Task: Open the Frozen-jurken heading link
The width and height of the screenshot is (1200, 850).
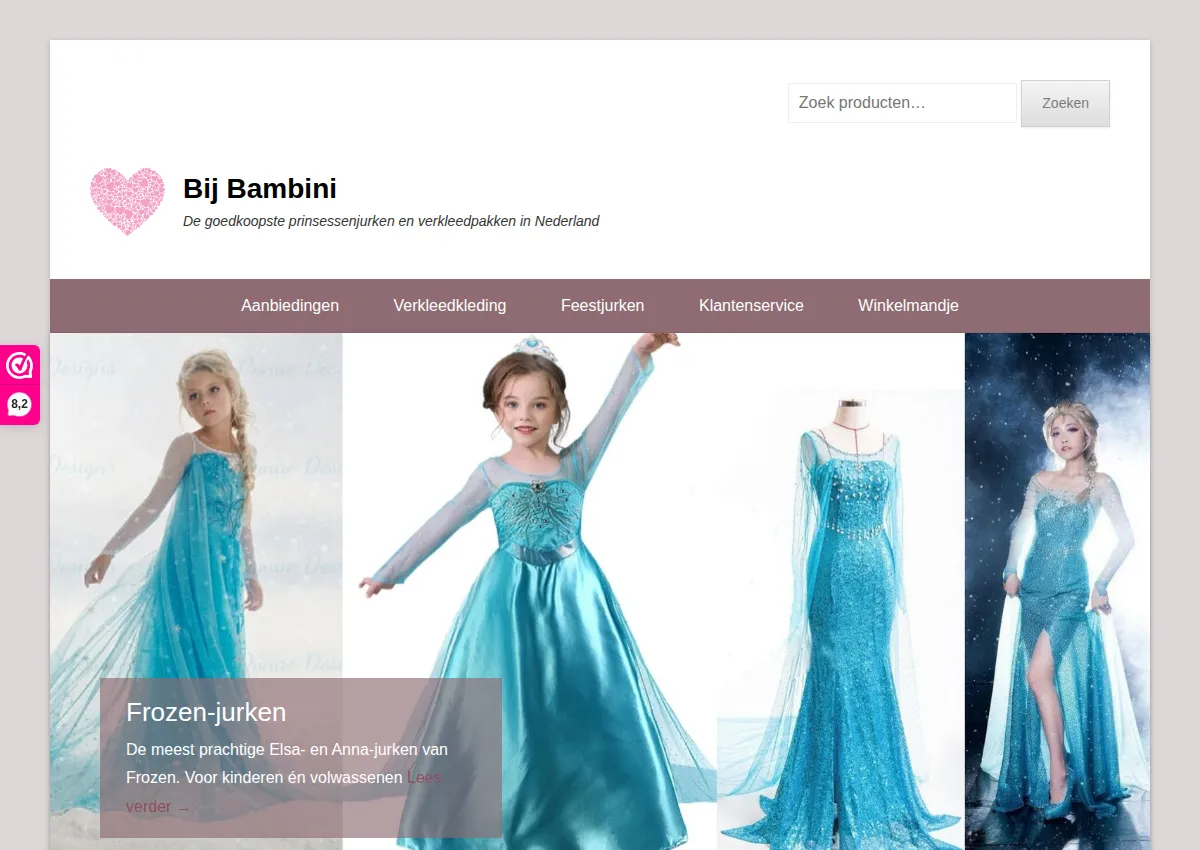Action: click(x=206, y=712)
